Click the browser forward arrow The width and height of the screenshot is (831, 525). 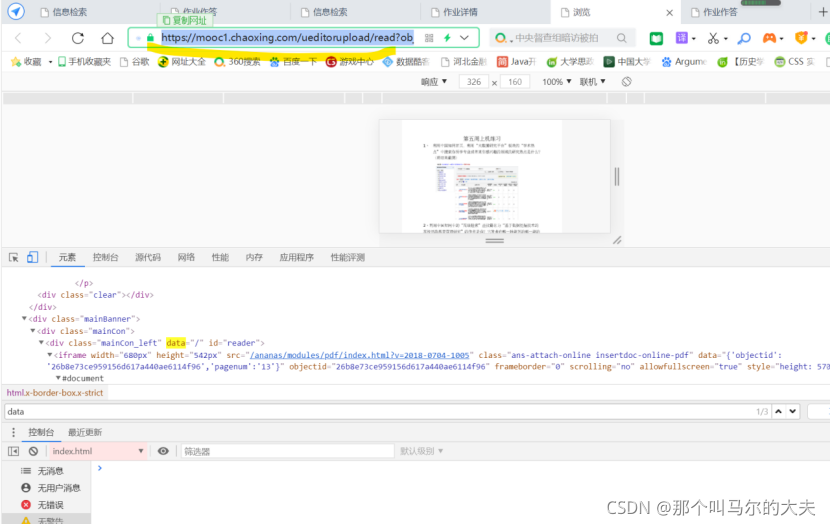pyautogui.click(x=48, y=38)
